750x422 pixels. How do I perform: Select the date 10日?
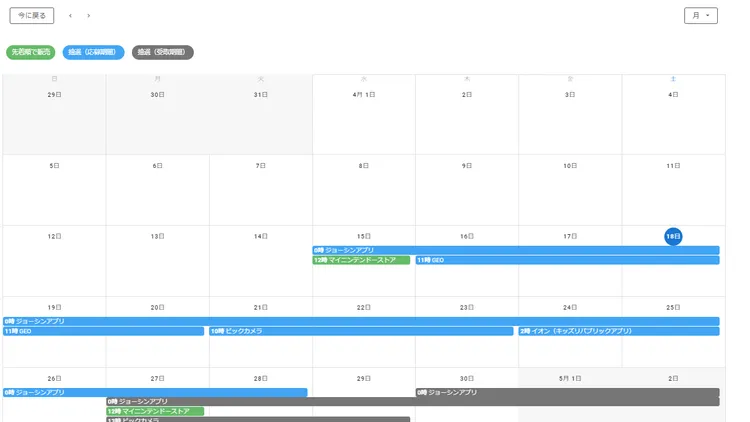(x=570, y=166)
